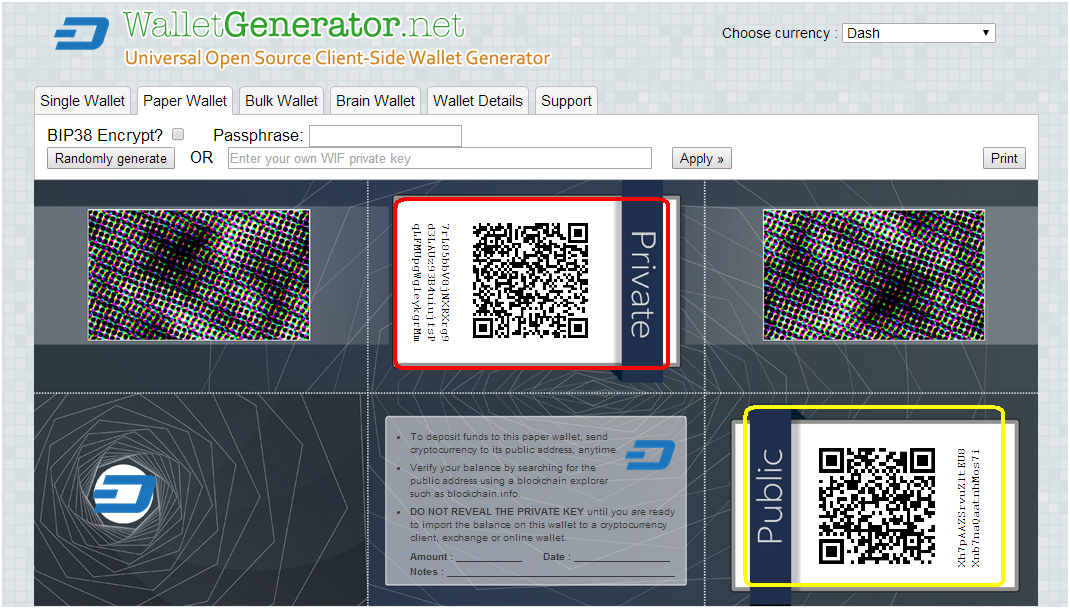This screenshot has height=609, width=1070.
Task: Click the 'Notes :' line on the card
Action: point(543,572)
